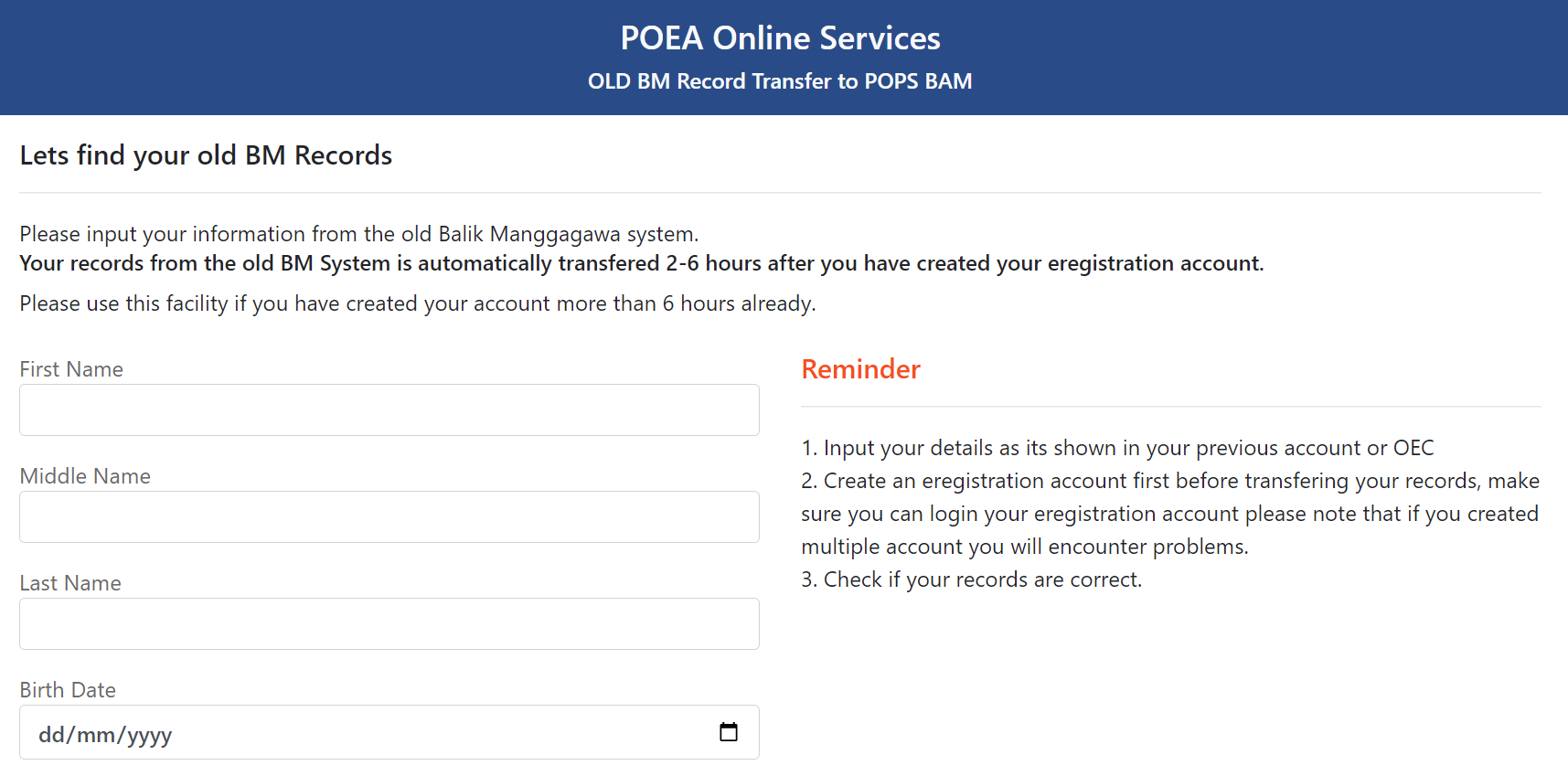The image size is (1568, 776).
Task: Click the year (yyyy) segment of Birth Date
Action: click(x=149, y=735)
